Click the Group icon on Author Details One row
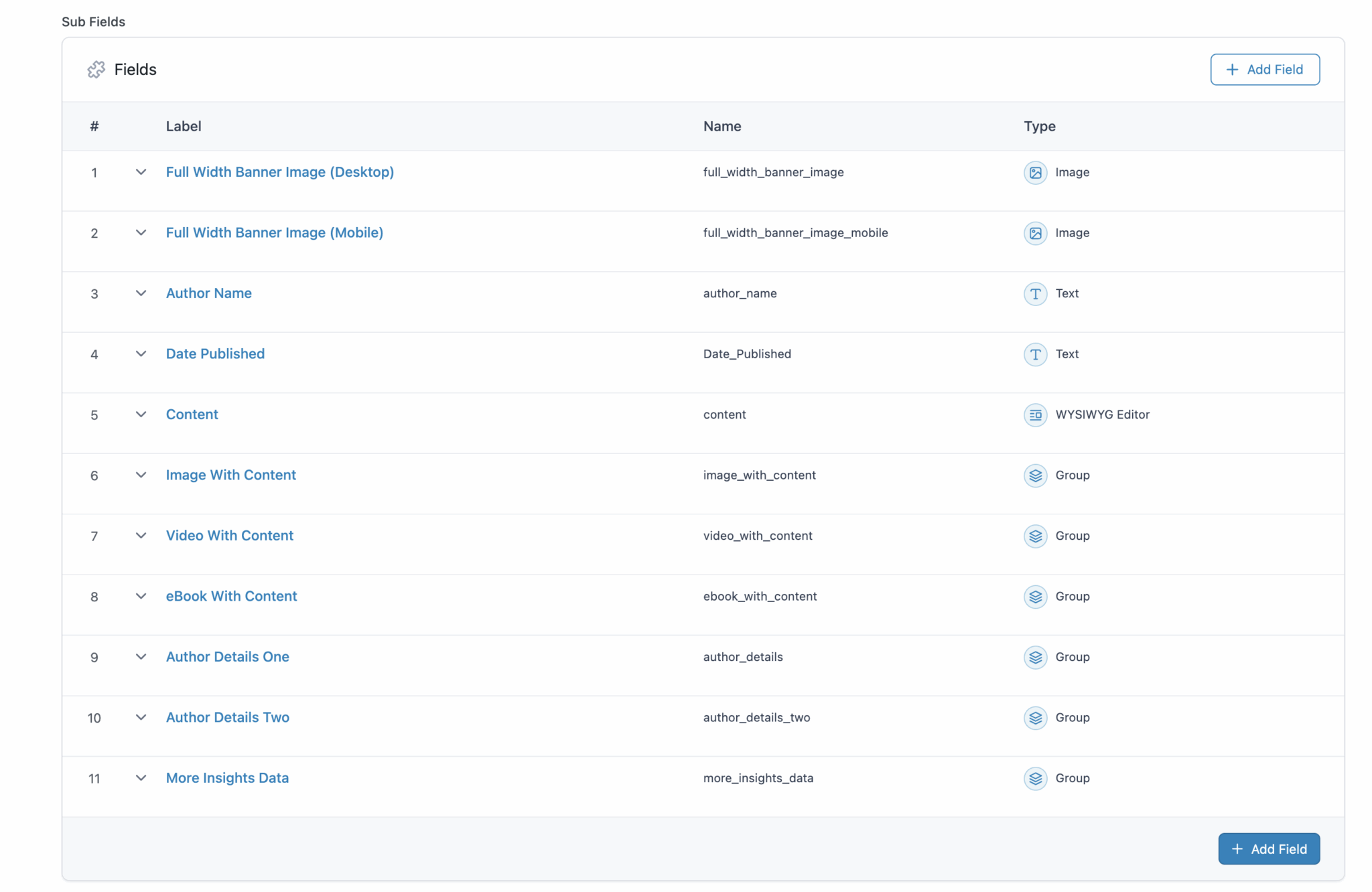Viewport: 1372px width, 892px height. click(1035, 657)
